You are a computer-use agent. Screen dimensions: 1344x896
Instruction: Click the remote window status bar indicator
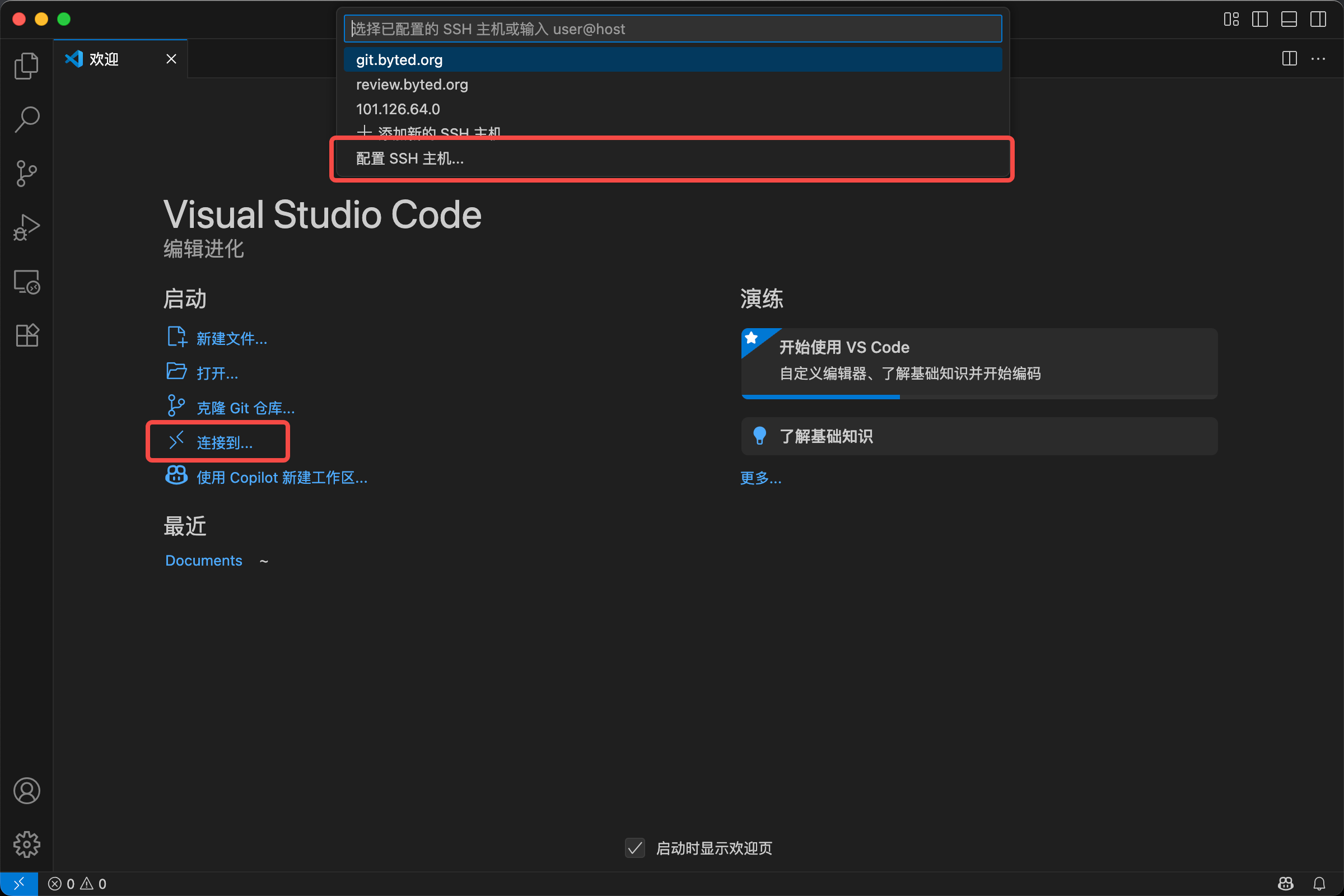[x=19, y=884]
